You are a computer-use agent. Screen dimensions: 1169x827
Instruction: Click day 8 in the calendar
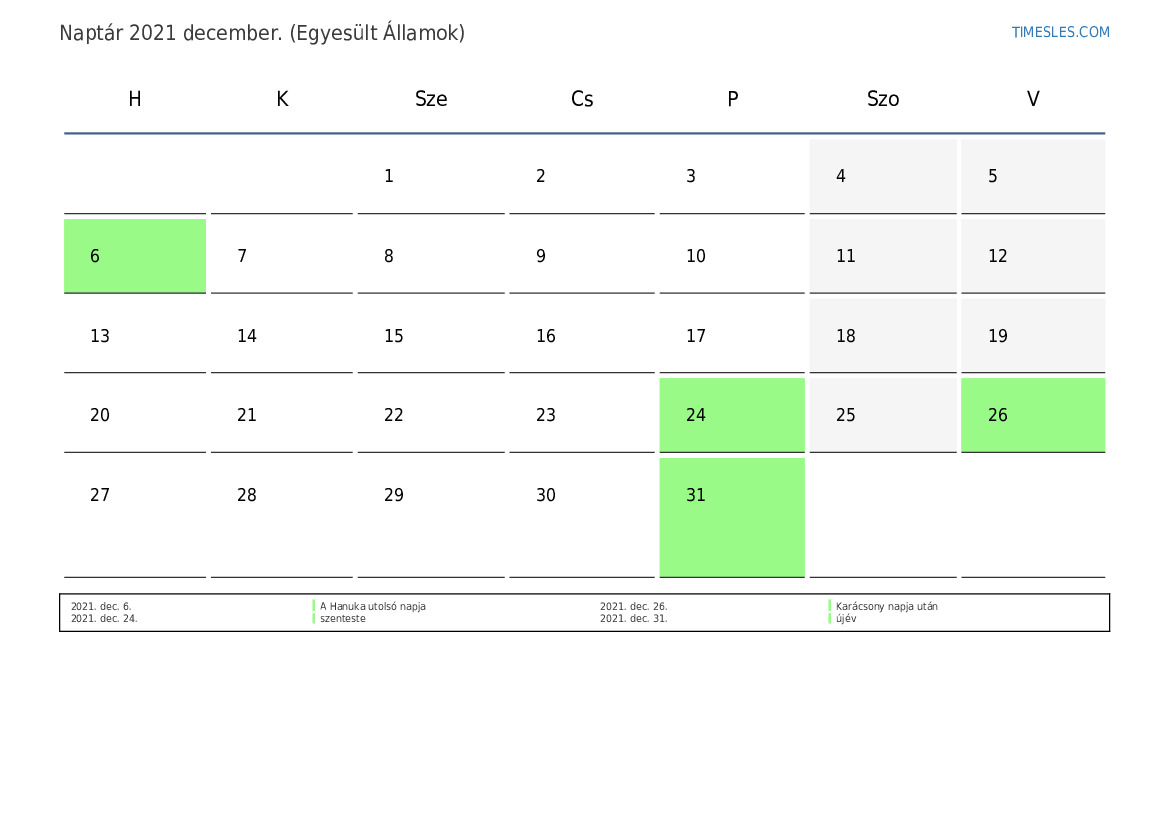pyautogui.click(x=431, y=256)
